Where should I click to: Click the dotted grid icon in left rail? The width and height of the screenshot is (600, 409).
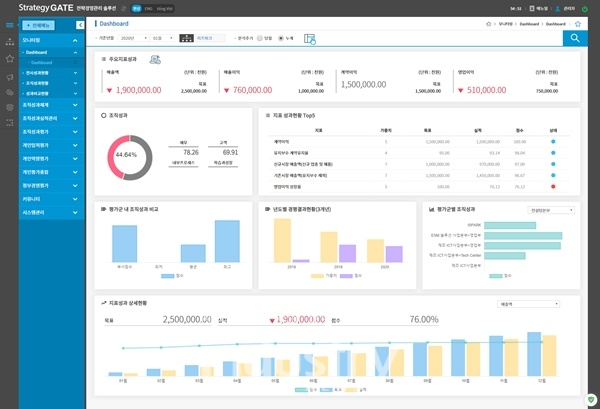(x=10, y=122)
